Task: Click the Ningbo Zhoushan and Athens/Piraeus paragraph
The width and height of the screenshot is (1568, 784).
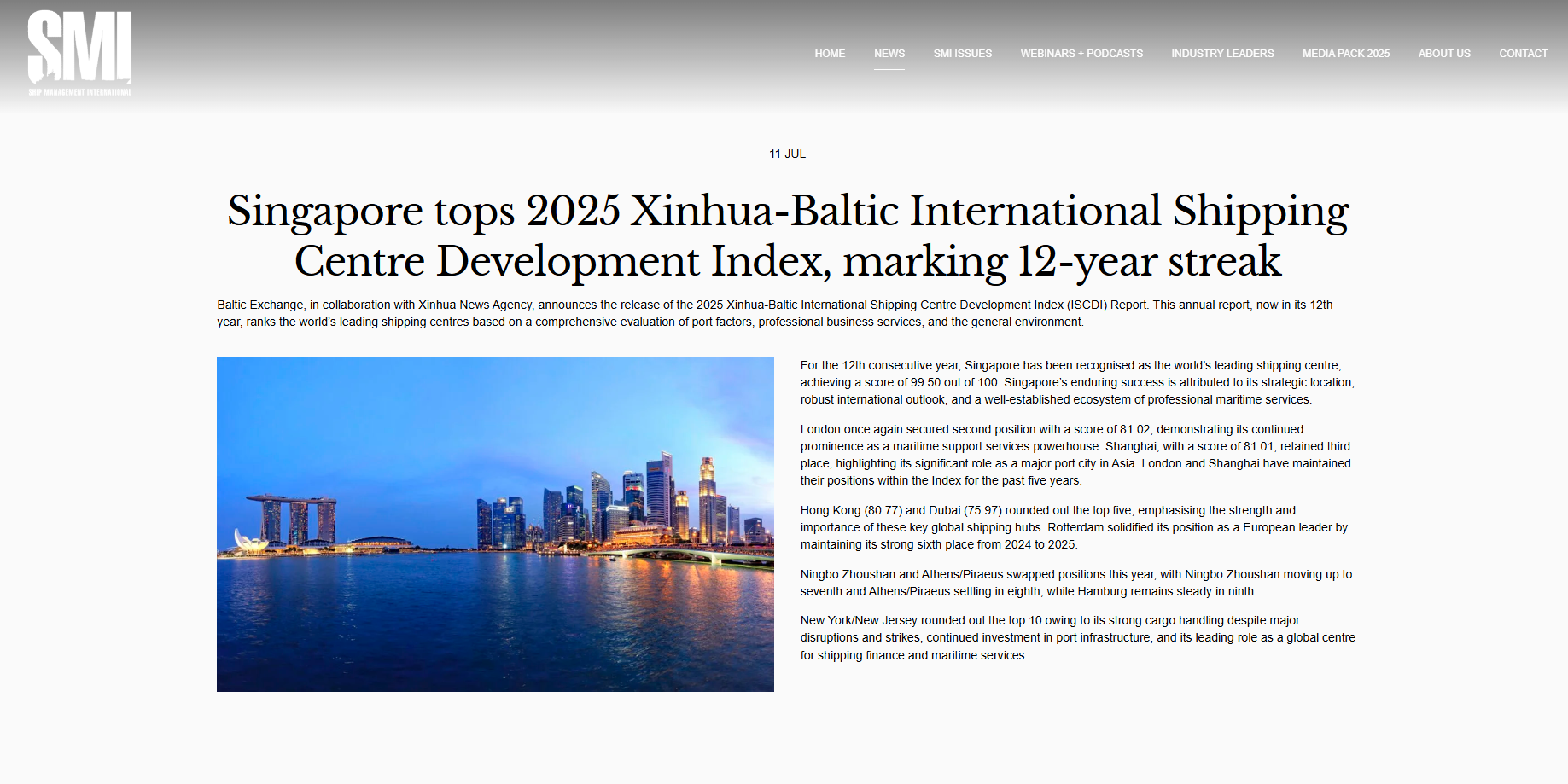Action: point(1075,583)
